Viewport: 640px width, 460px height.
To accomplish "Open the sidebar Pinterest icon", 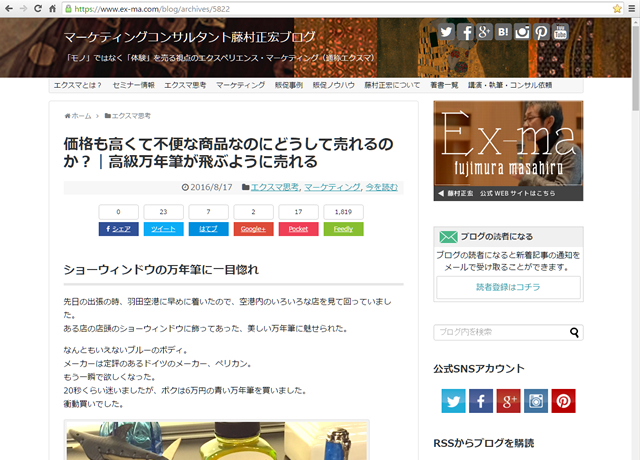I will (563, 401).
